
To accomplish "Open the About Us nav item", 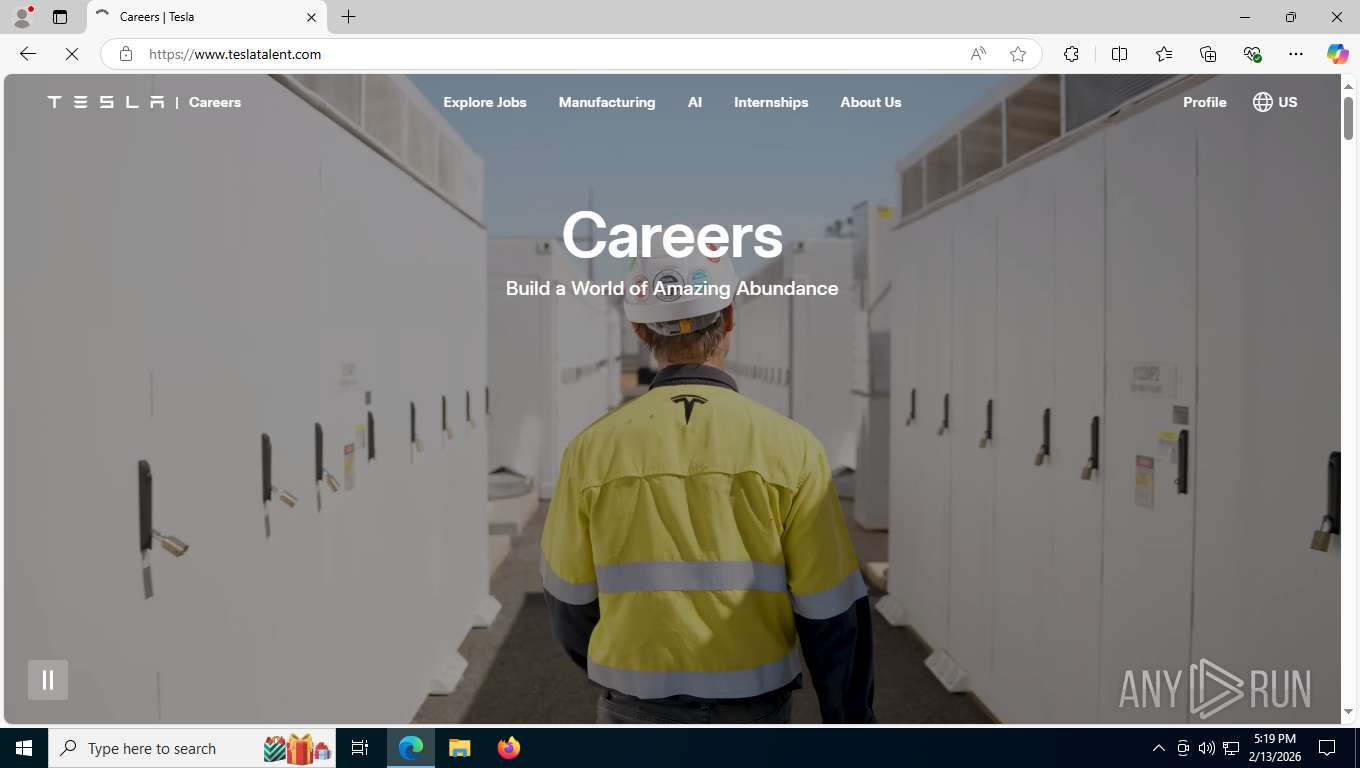I will coord(871,102).
